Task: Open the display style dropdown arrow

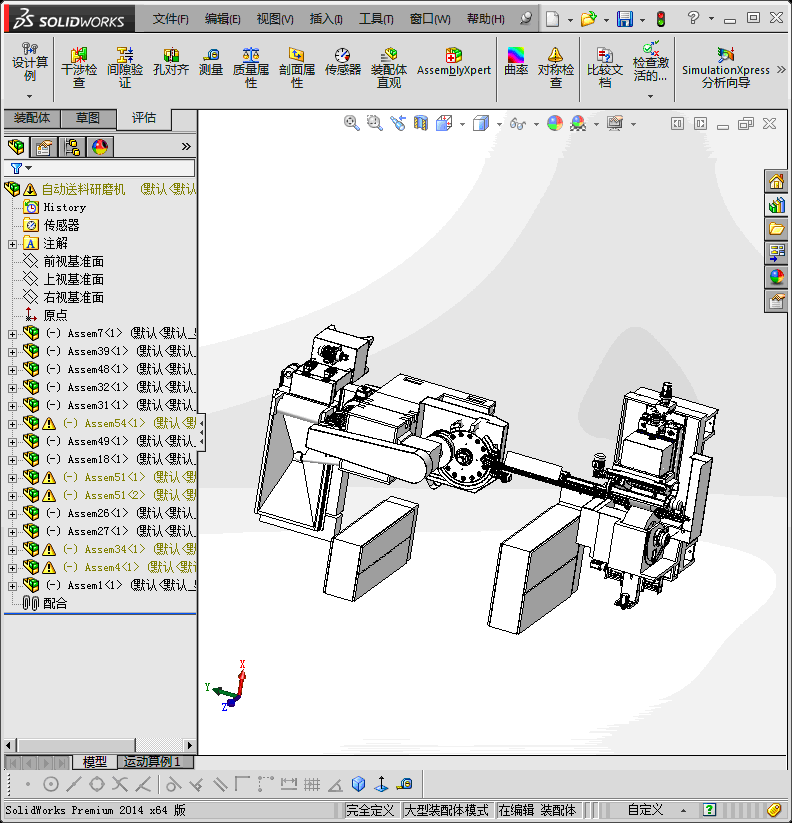Action: click(499, 124)
